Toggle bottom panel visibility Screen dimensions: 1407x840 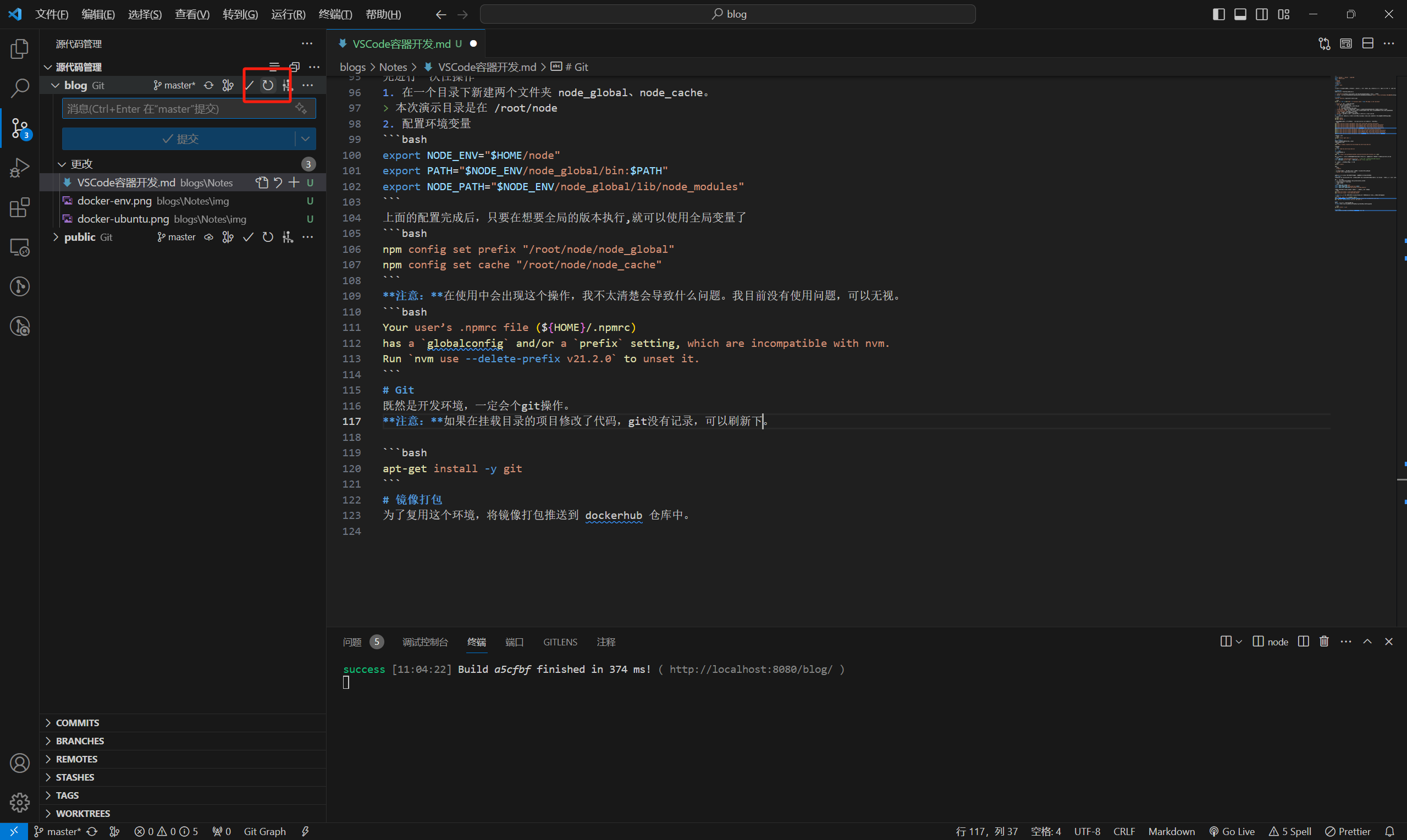tap(1240, 14)
